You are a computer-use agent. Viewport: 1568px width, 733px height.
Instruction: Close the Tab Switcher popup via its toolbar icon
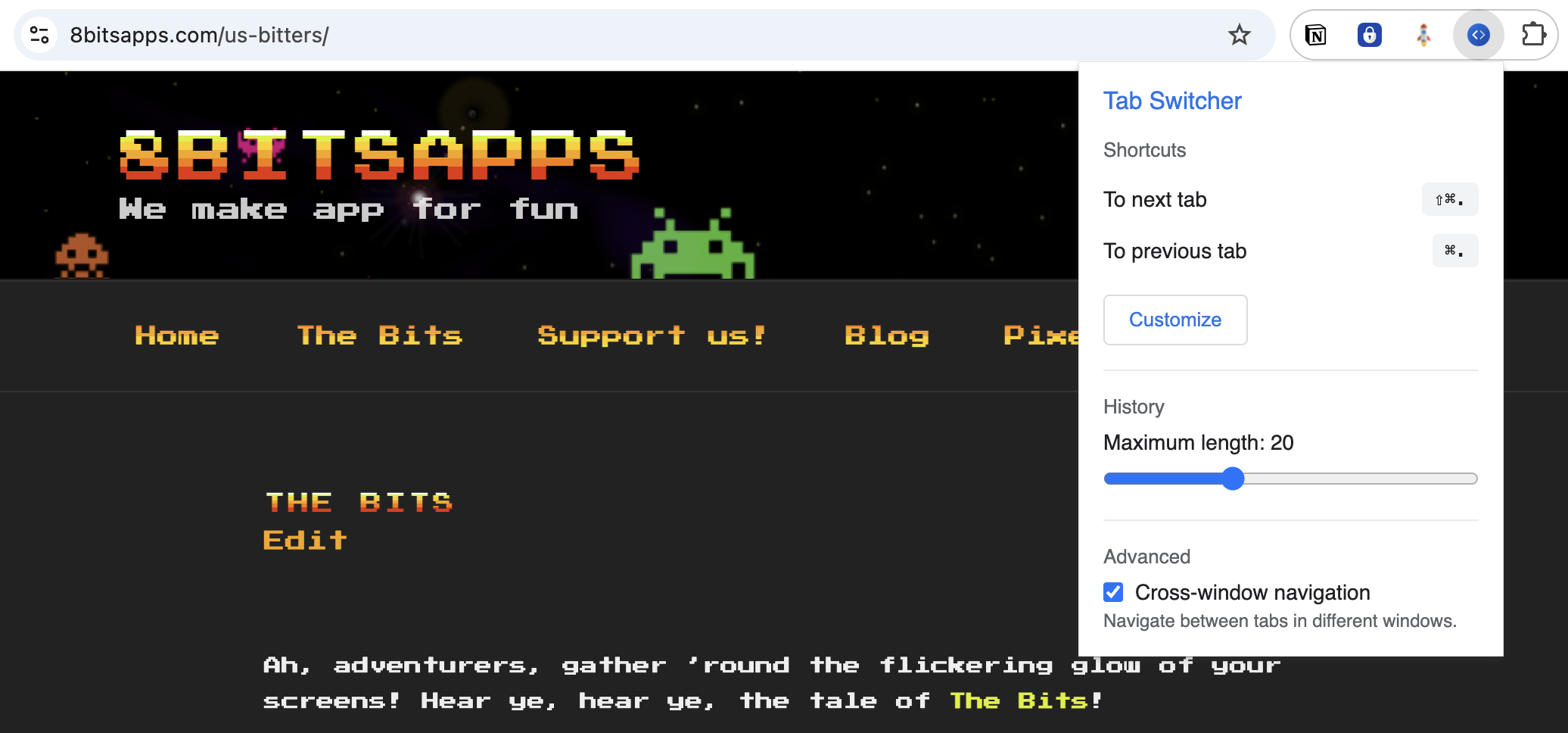pos(1478,35)
